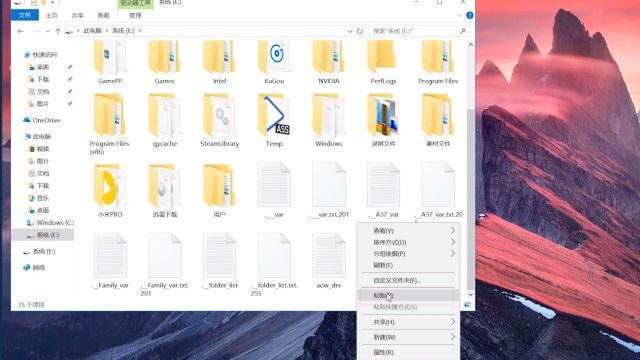Expand the 排序方式(O) submenu arrow
Viewport: 640px width, 360px height.
453,242
